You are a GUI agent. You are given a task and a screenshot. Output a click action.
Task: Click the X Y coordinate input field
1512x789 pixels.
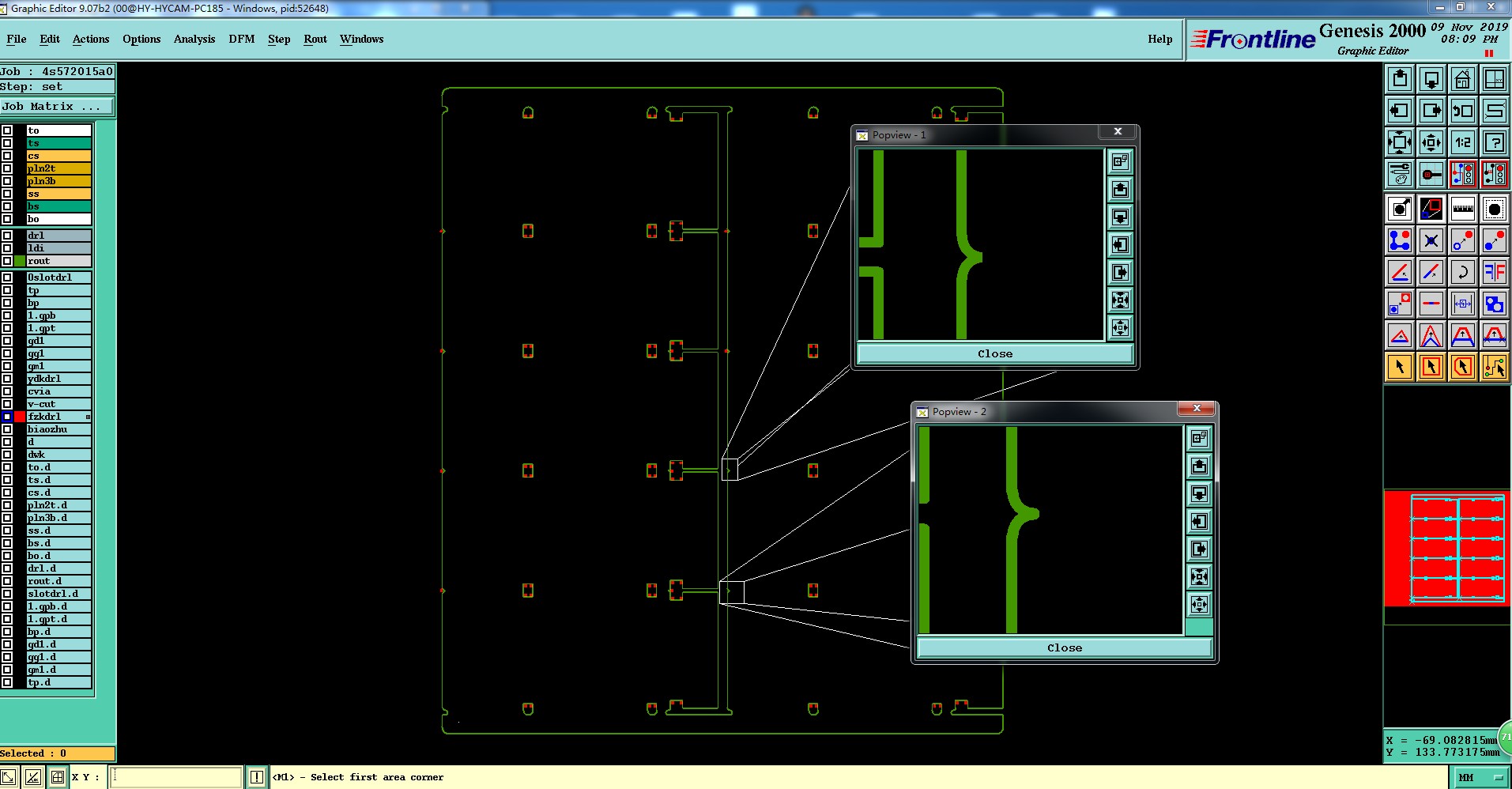175,777
